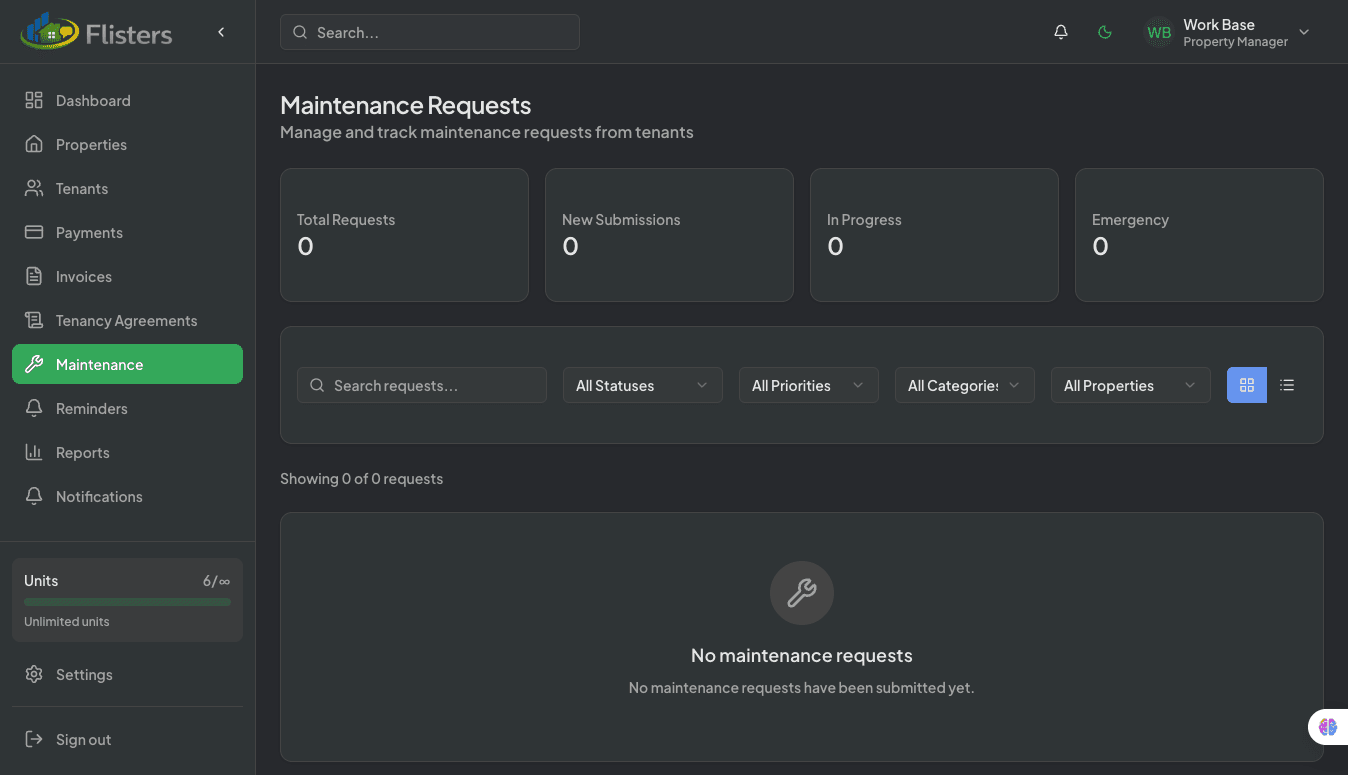
Task: Switch to grid view layout
Action: [1246, 385]
